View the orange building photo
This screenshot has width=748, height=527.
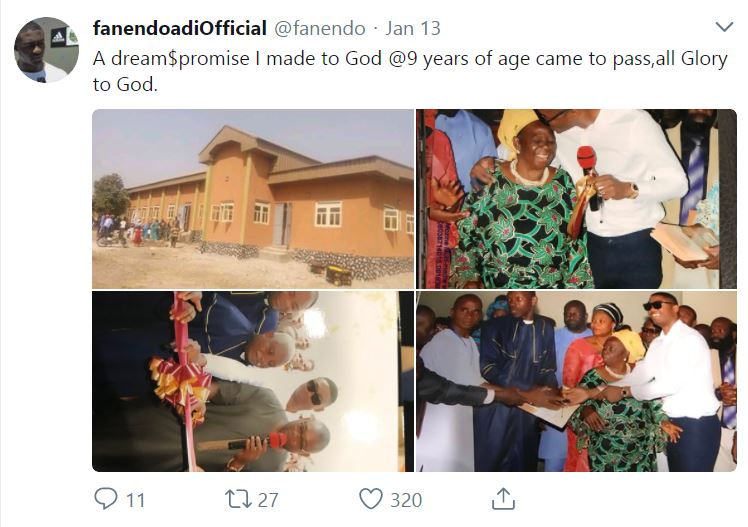click(253, 199)
